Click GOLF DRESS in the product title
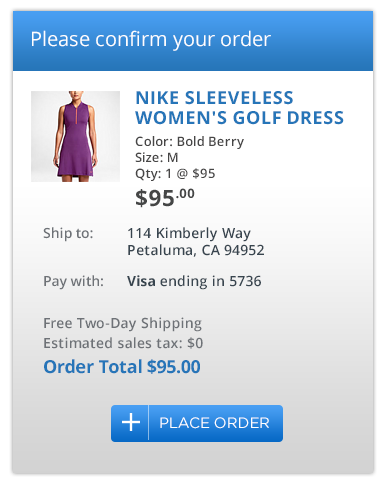Screen dimensions: 384x492 (288, 118)
